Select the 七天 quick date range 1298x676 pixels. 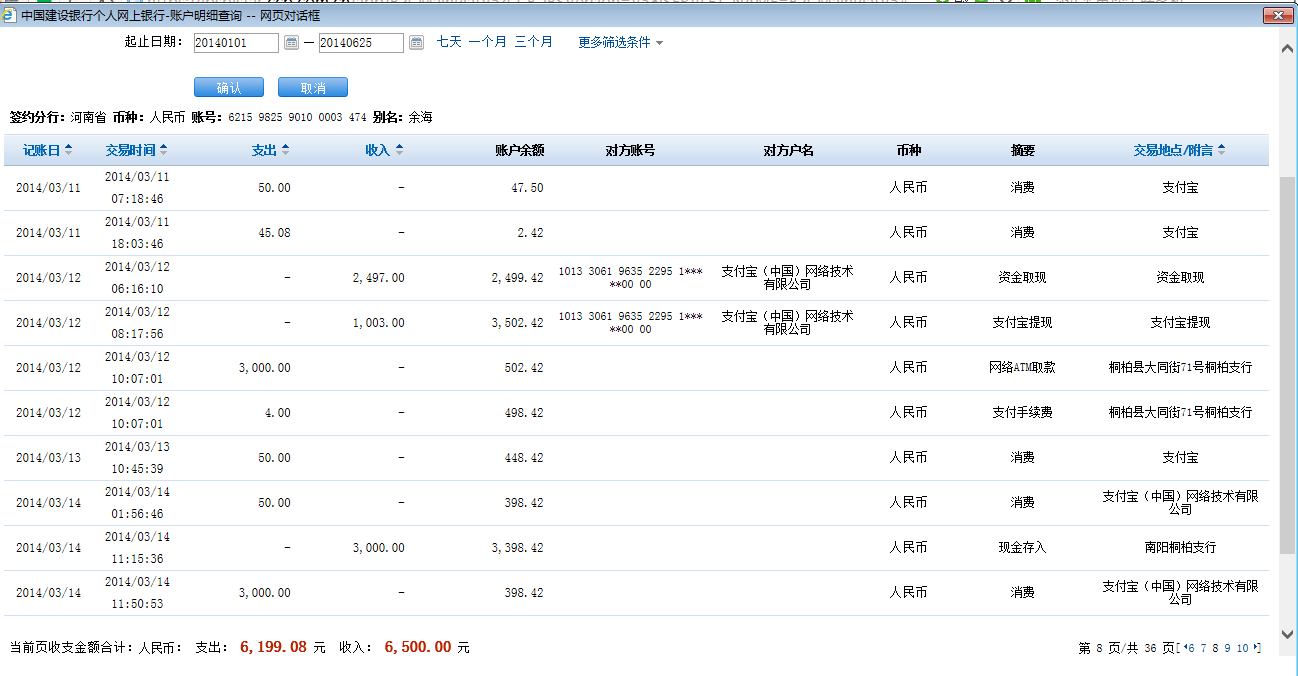coord(449,42)
